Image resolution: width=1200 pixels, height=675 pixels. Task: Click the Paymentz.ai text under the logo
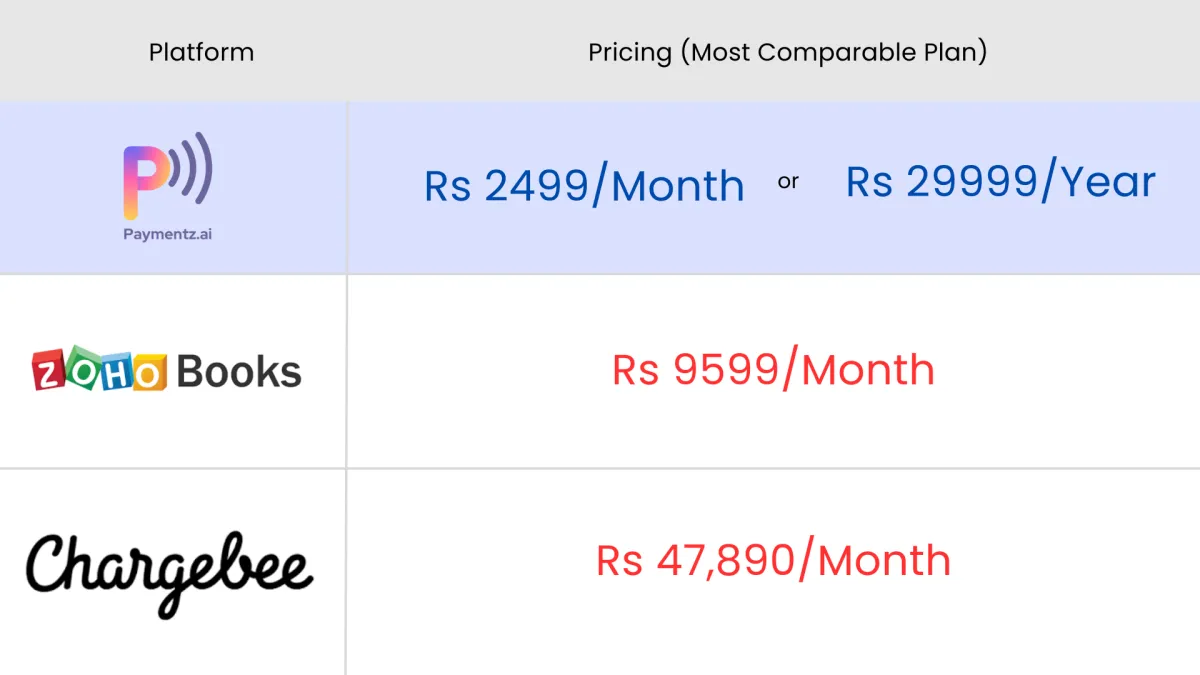pyautogui.click(x=168, y=234)
